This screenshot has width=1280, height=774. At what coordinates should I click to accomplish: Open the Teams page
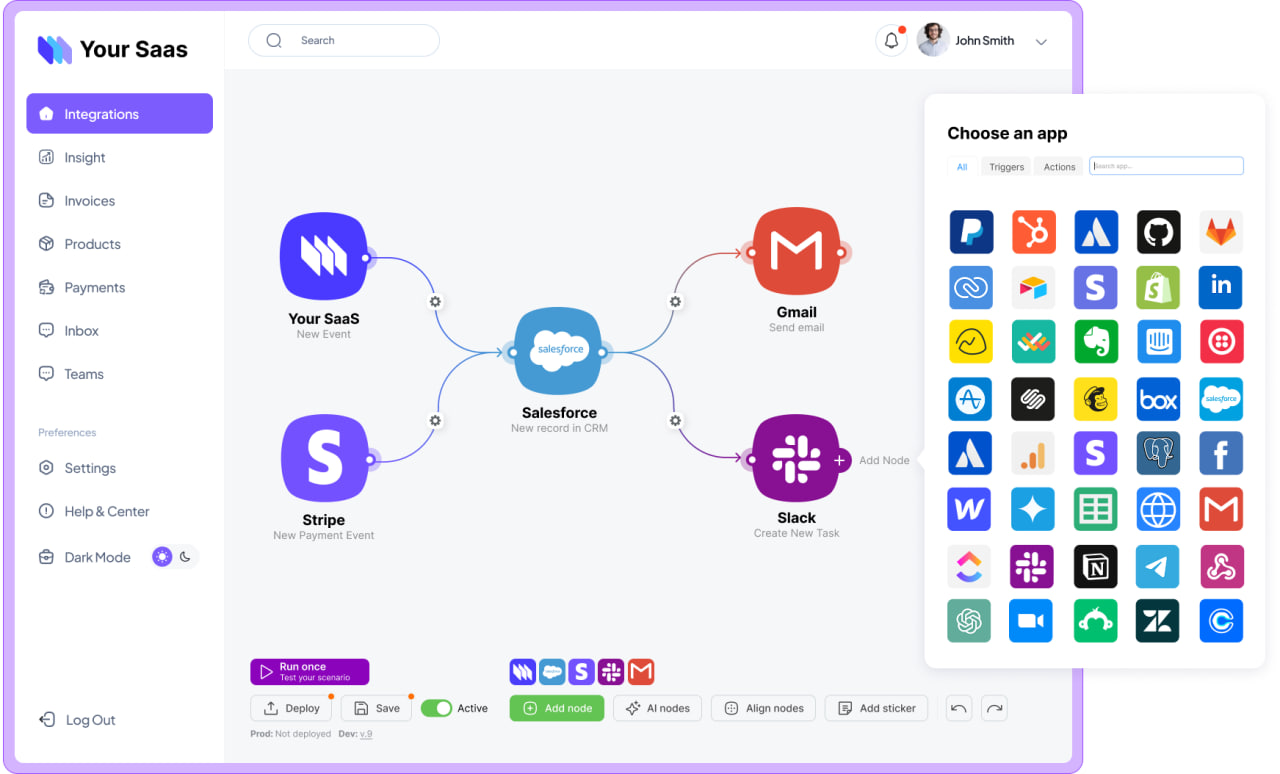coord(71,374)
